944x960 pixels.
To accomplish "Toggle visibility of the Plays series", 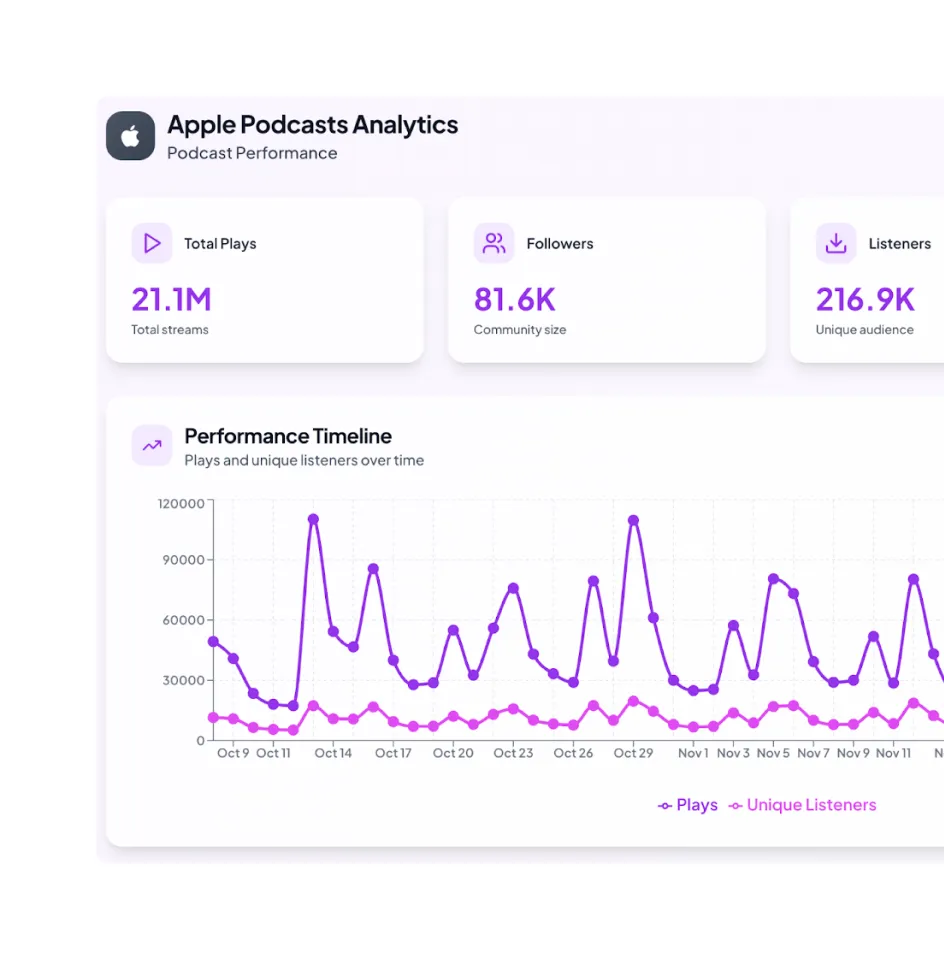I will coord(687,805).
